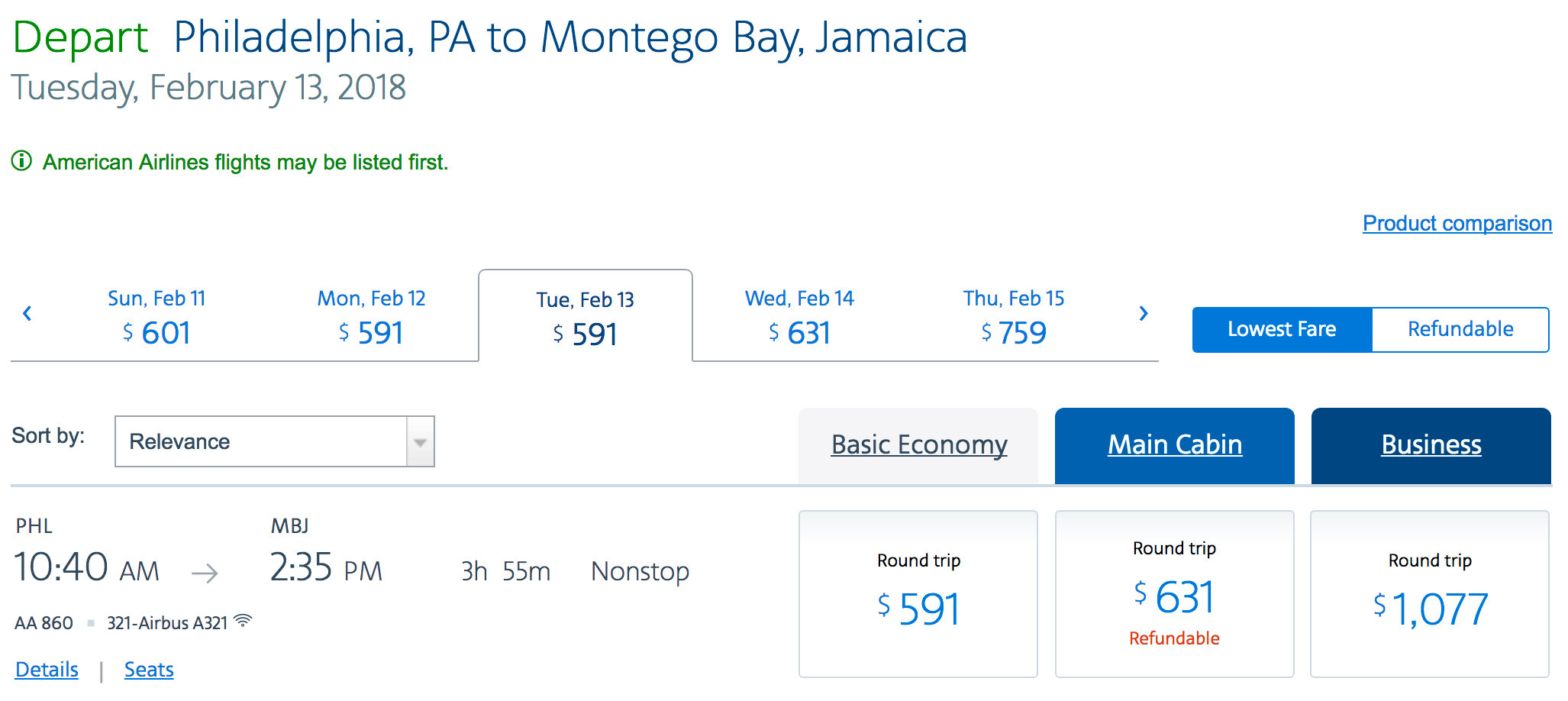Switch to Refundable fares

[x=1460, y=329]
